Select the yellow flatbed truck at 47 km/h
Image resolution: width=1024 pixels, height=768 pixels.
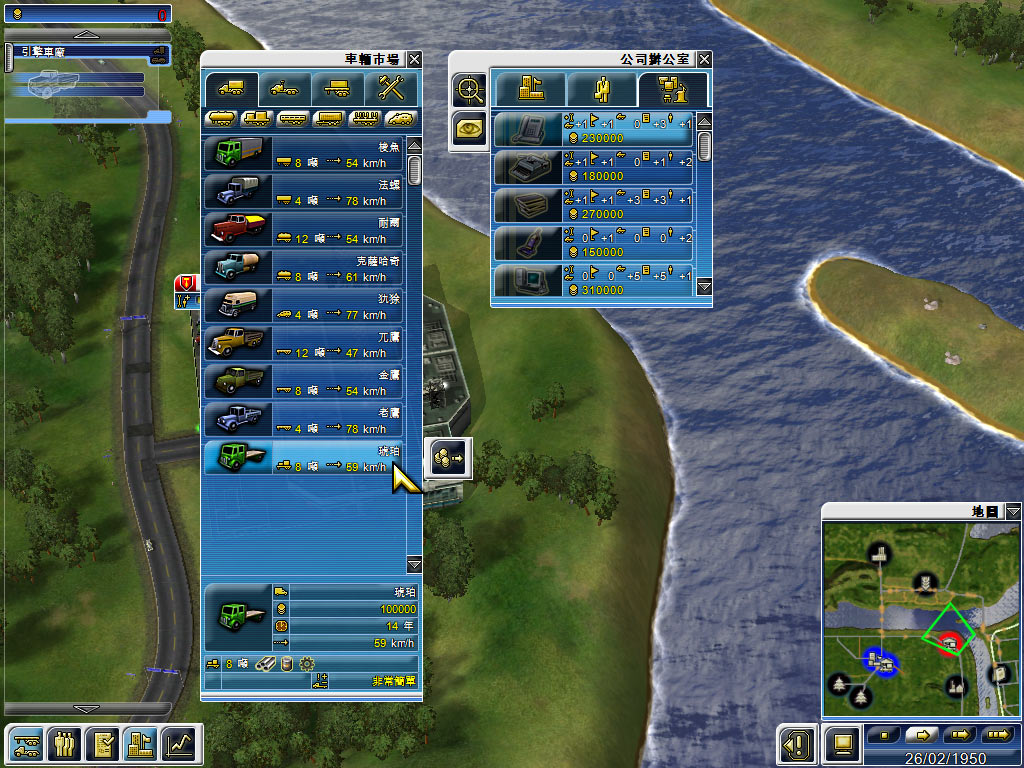(x=304, y=344)
